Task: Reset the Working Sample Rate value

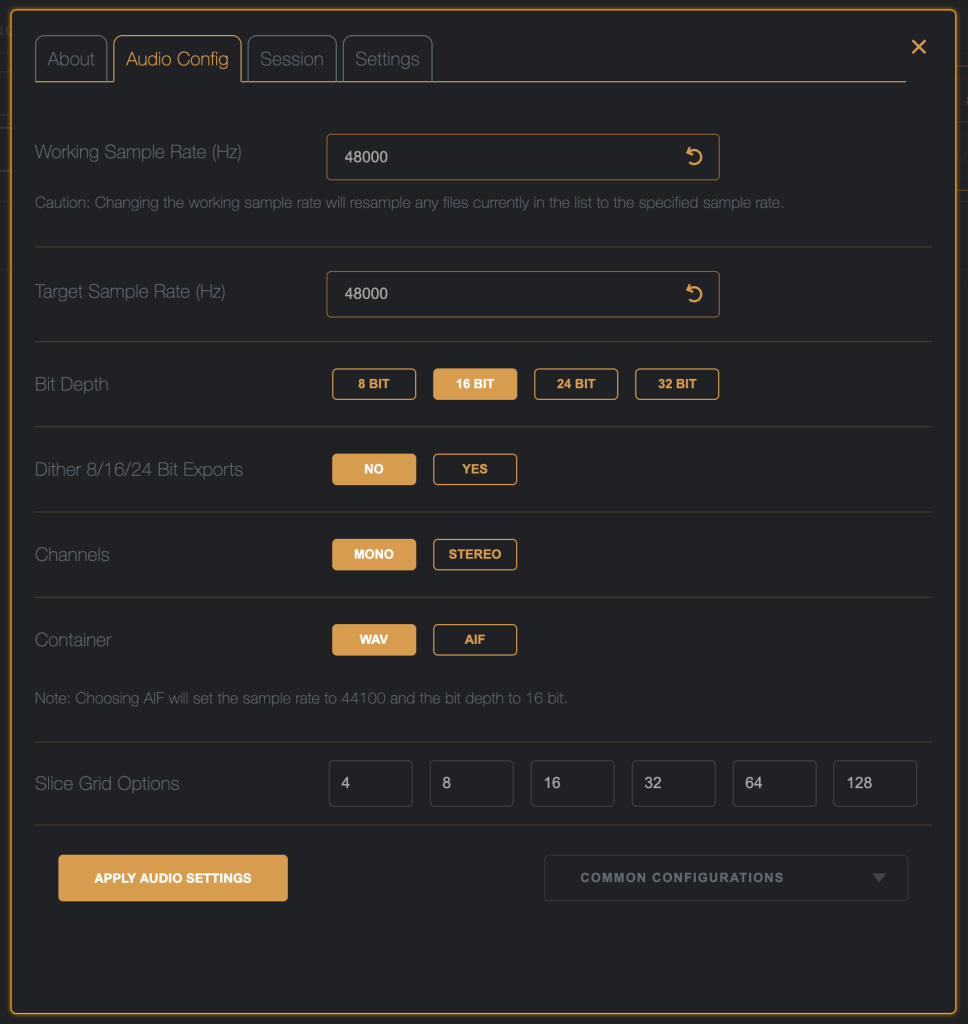Action: (694, 157)
